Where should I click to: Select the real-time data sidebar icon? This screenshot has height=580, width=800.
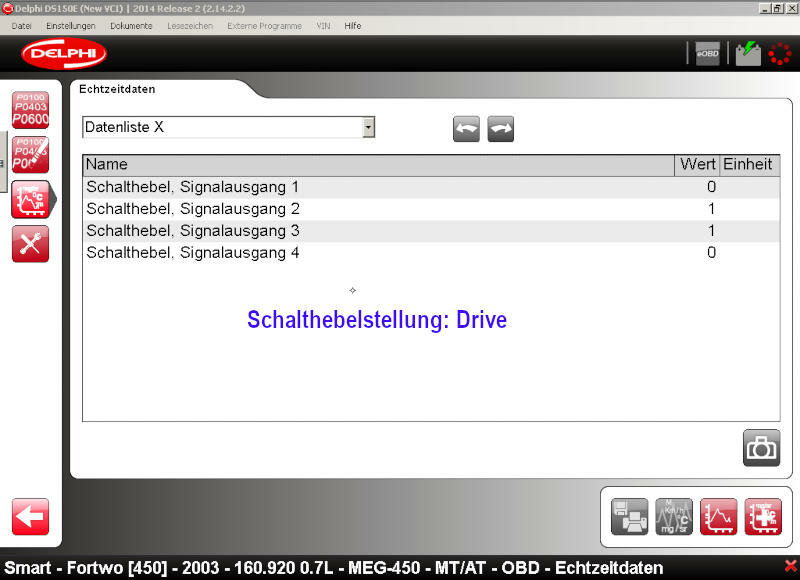(31, 199)
